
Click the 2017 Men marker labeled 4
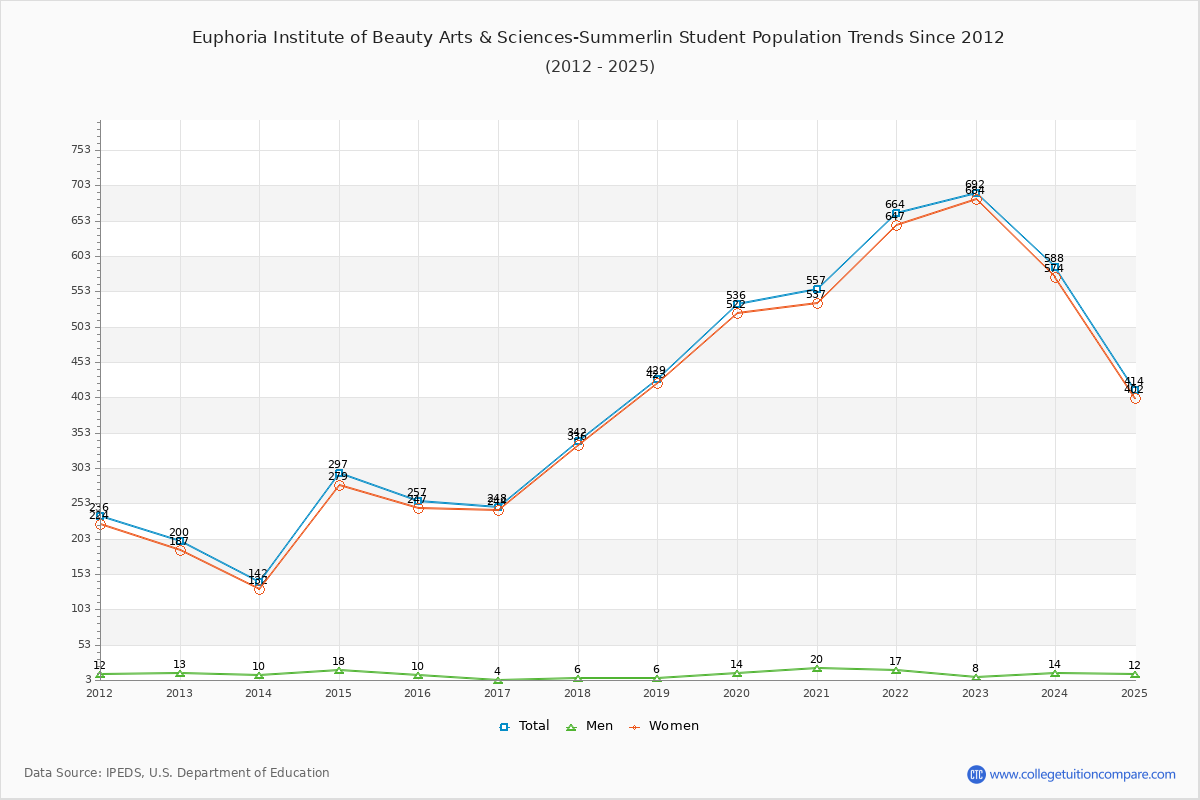[x=498, y=680]
